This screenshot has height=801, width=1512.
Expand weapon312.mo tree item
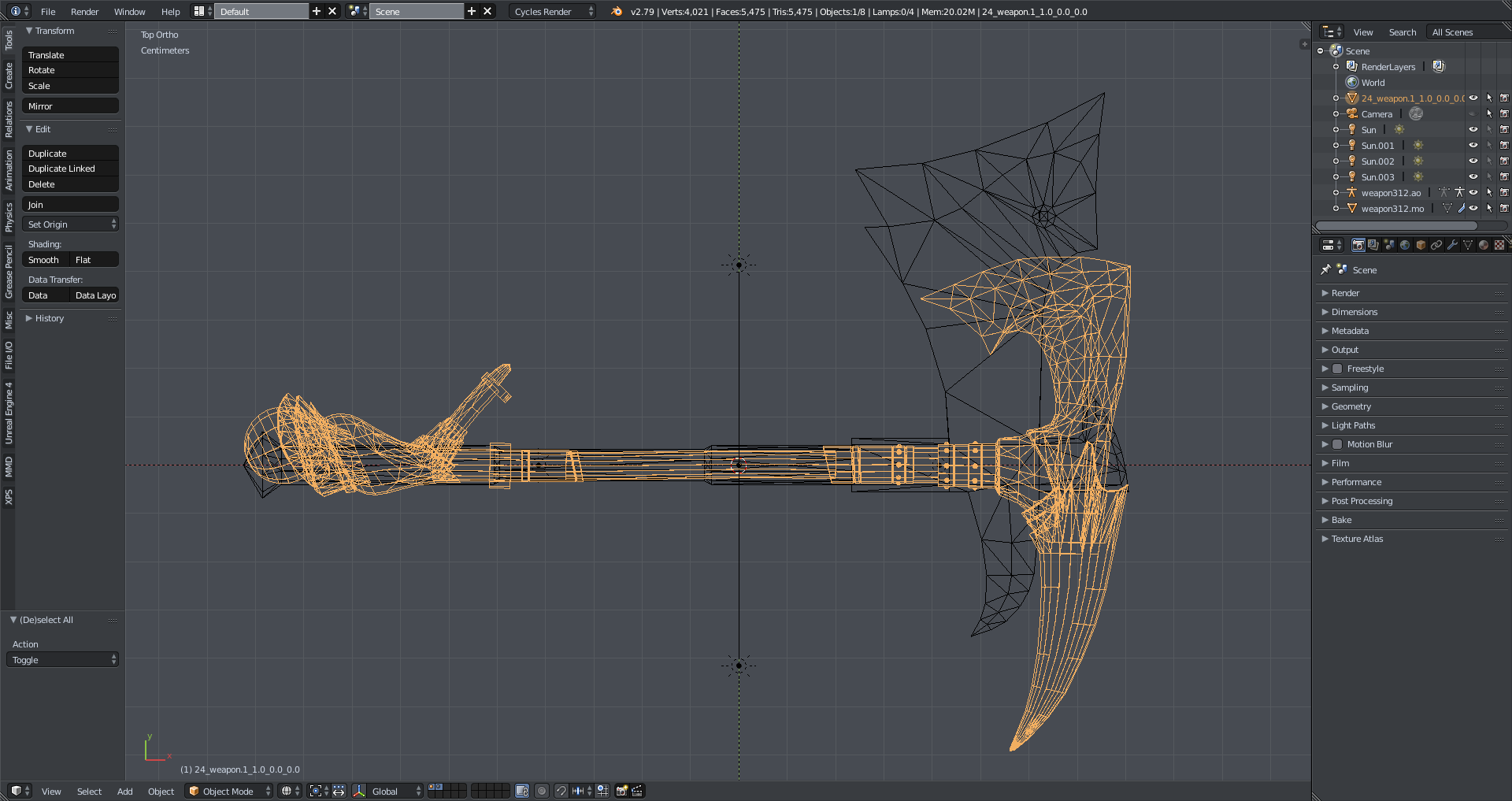click(x=1336, y=208)
